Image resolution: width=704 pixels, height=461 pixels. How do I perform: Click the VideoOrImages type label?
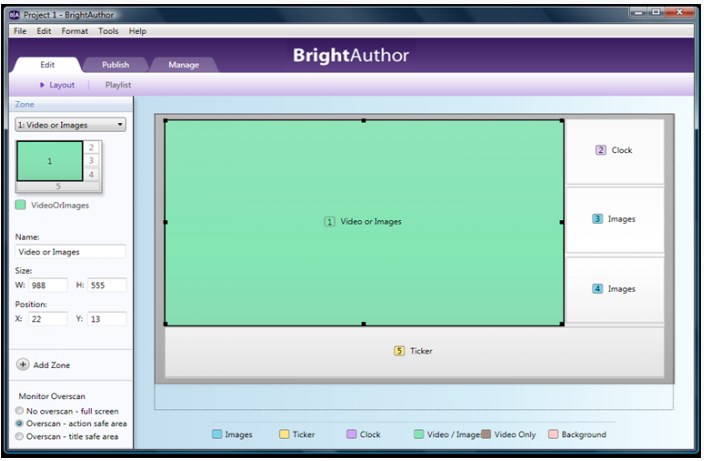60,205
